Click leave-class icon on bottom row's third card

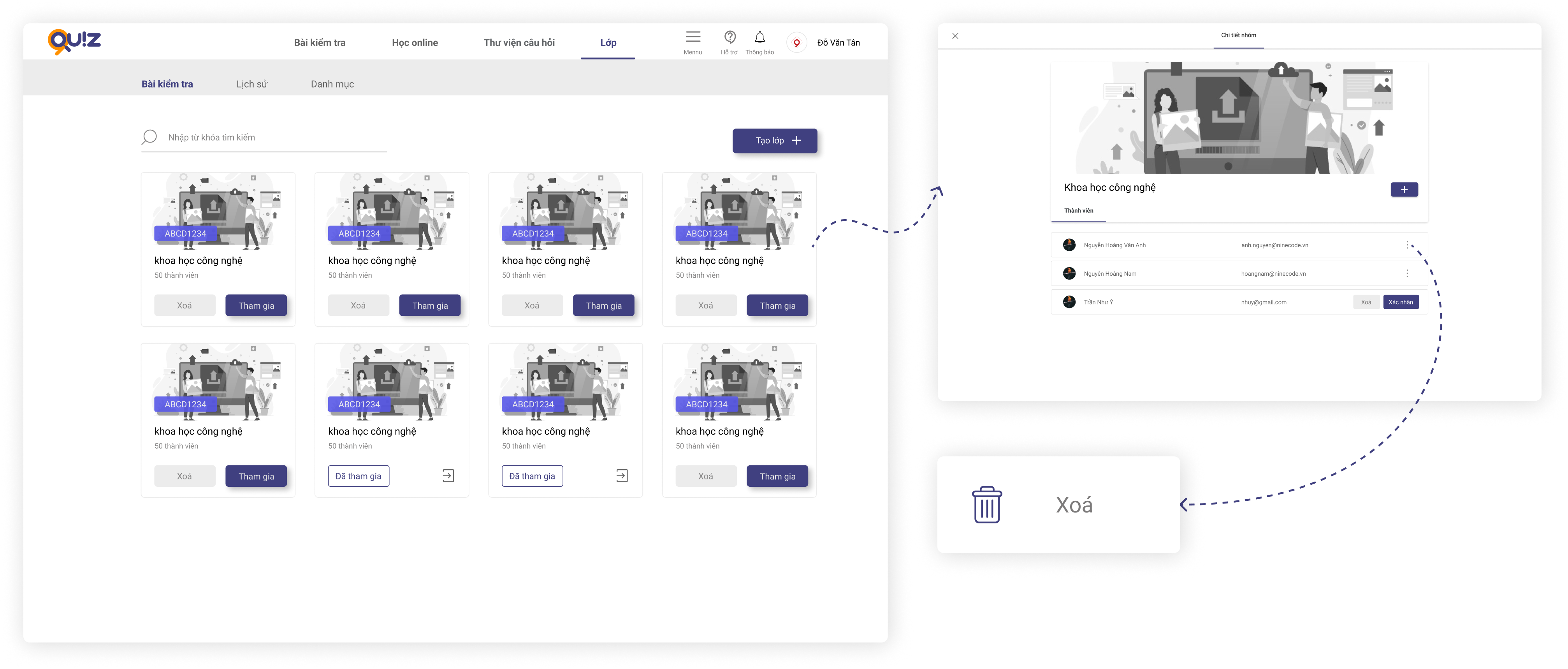622,476
